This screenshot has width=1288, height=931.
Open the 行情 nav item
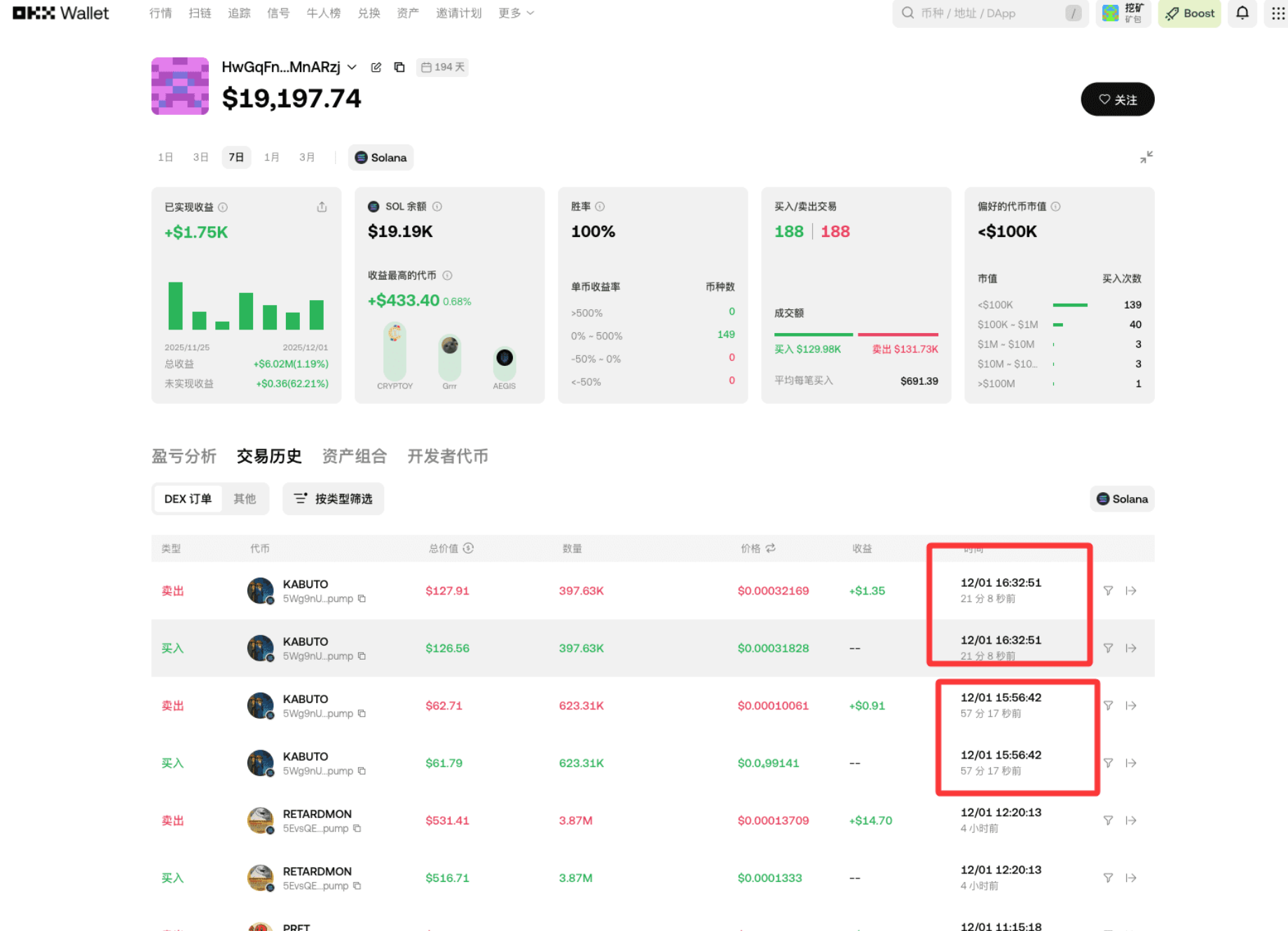[160, 13]
